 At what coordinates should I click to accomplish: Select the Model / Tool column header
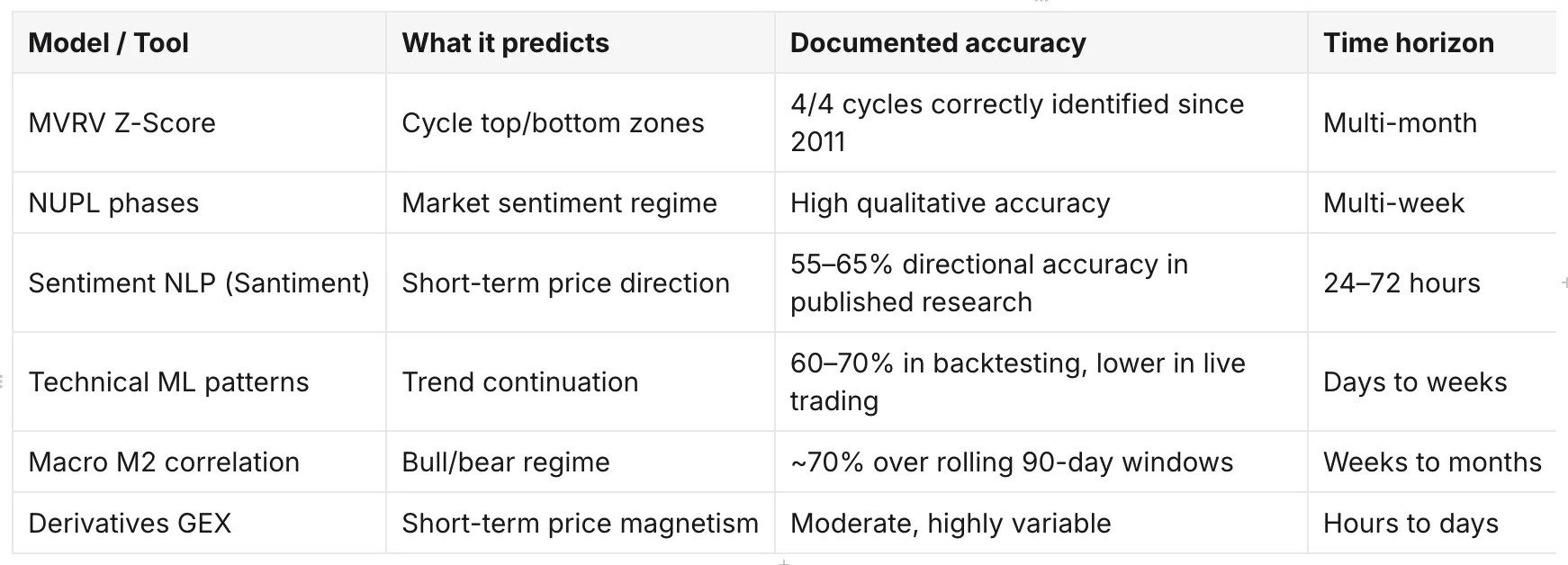click(199, 42)
